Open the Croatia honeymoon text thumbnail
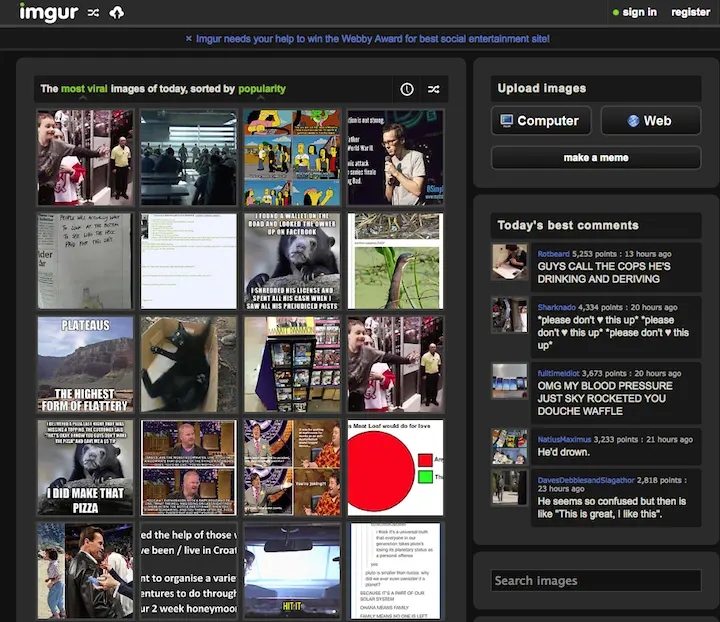The width and height of the screenshot is (720, 622). 189,571
